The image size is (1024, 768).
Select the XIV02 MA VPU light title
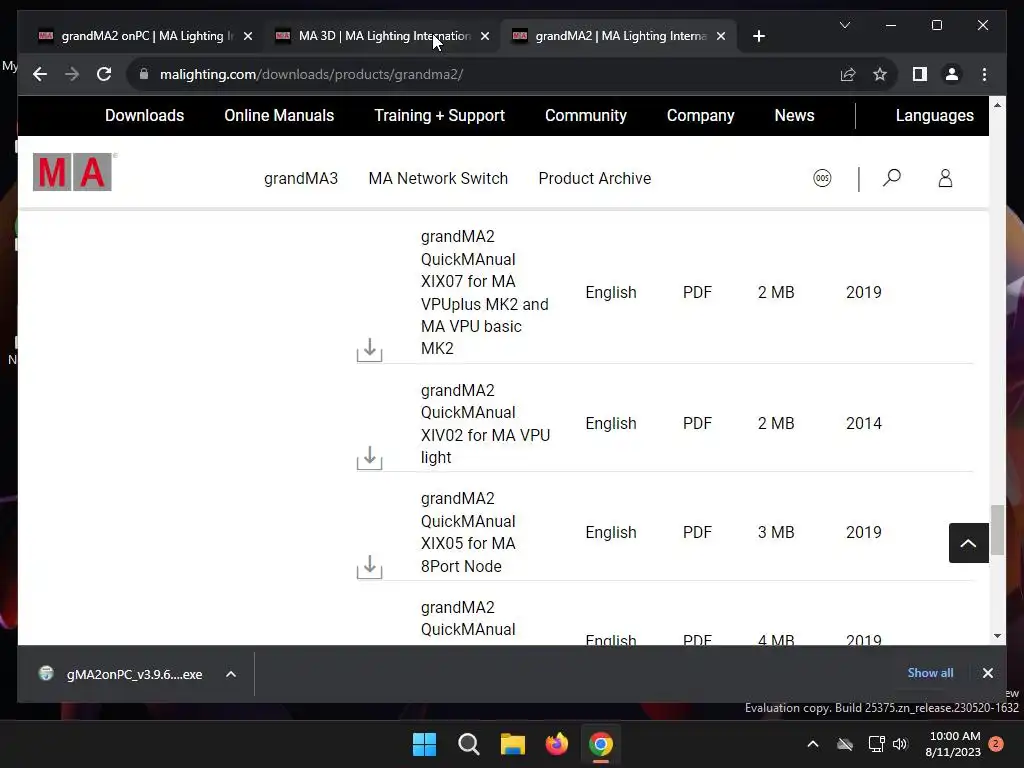[485, 423]
